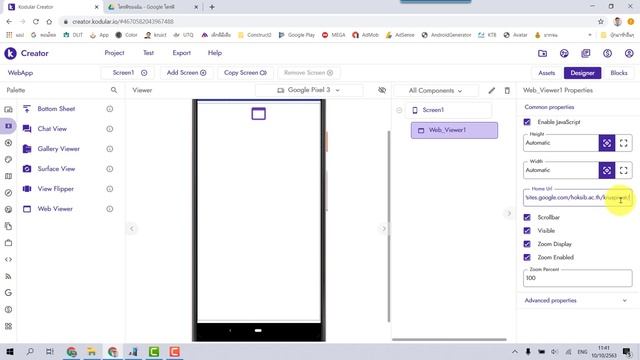
Task: Toggle hidden components visibility eye icon
Action: [x=382, y=90]
